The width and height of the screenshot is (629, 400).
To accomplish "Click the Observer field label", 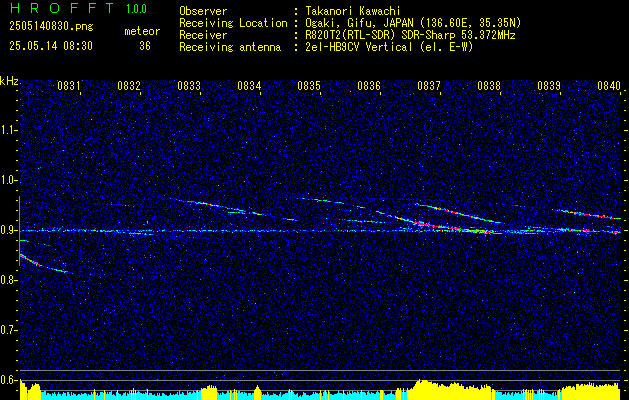I will point(203,11).
